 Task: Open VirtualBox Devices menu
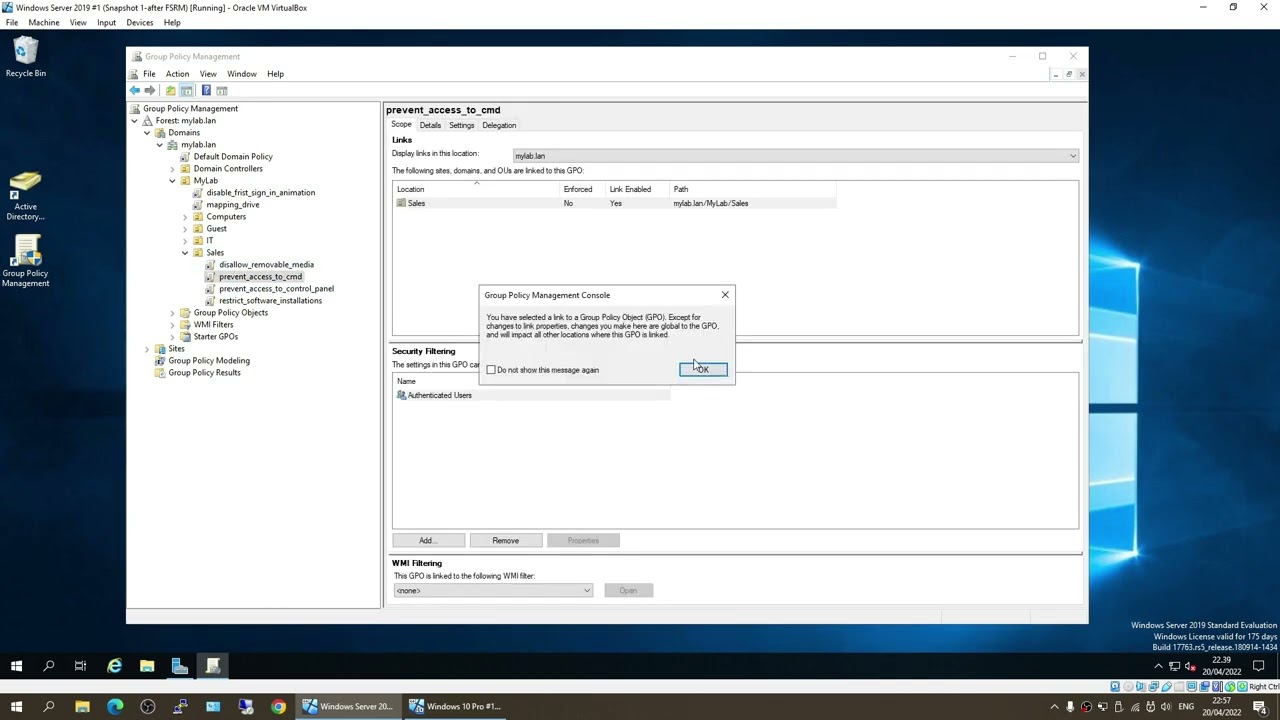(x=140, y=22)
